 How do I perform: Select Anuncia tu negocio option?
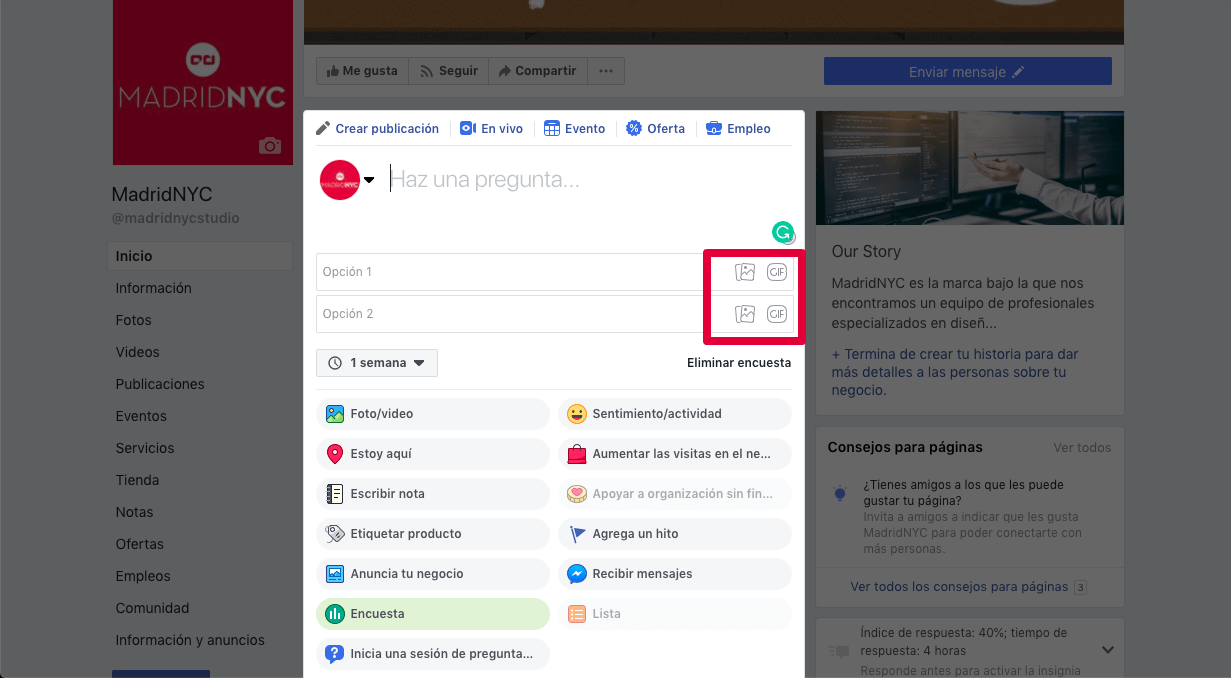(x=433, y=574)
